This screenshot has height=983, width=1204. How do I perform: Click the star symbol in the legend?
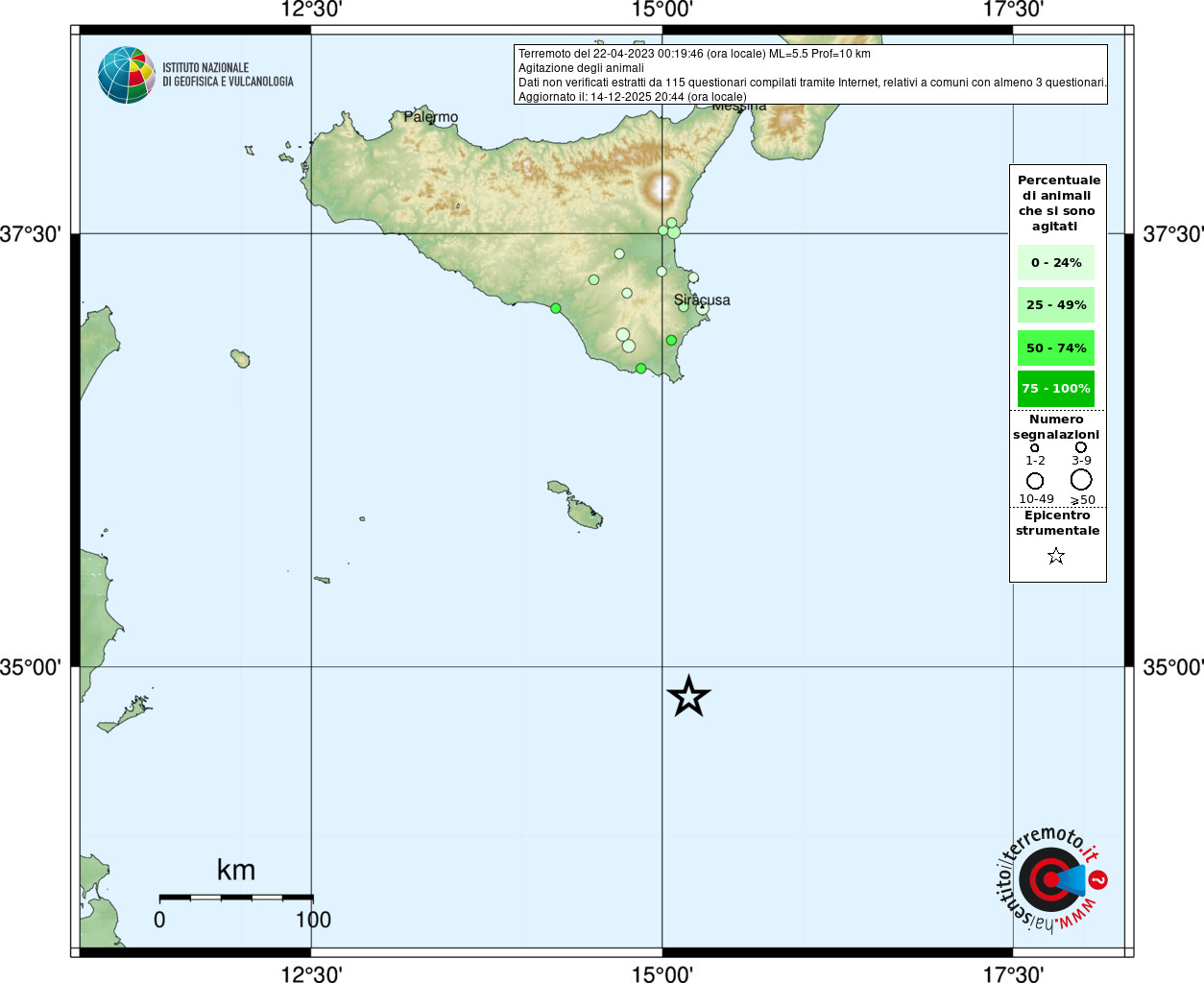click(x=1056, y=556)
